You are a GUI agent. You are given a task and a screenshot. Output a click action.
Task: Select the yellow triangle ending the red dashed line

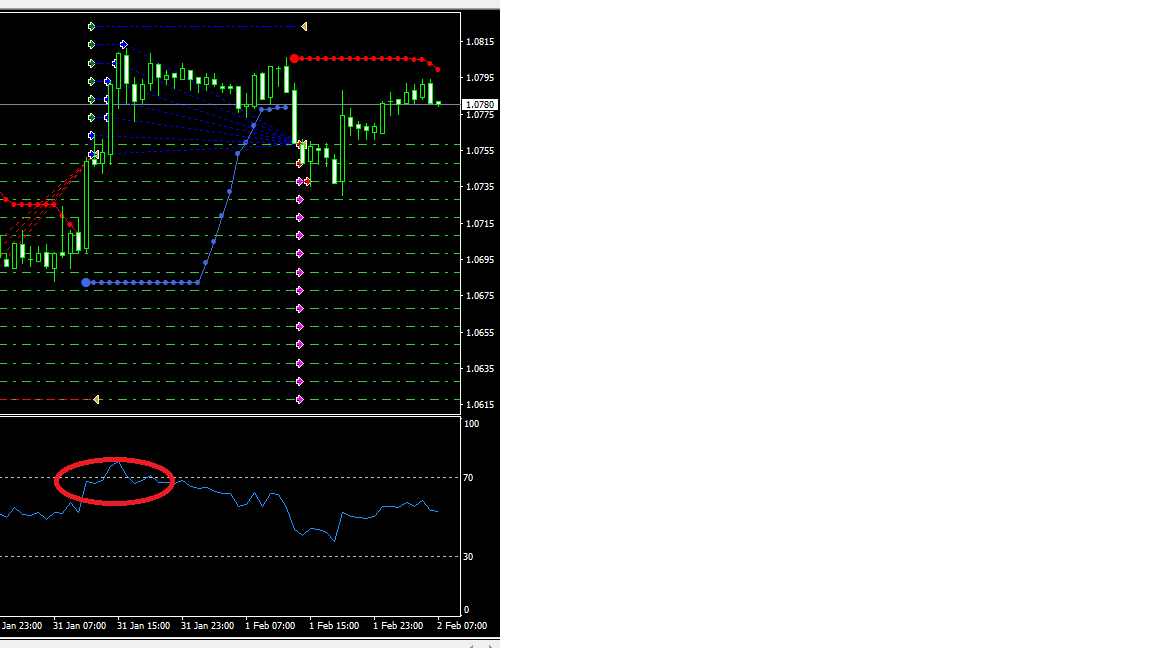pos(96,400)
